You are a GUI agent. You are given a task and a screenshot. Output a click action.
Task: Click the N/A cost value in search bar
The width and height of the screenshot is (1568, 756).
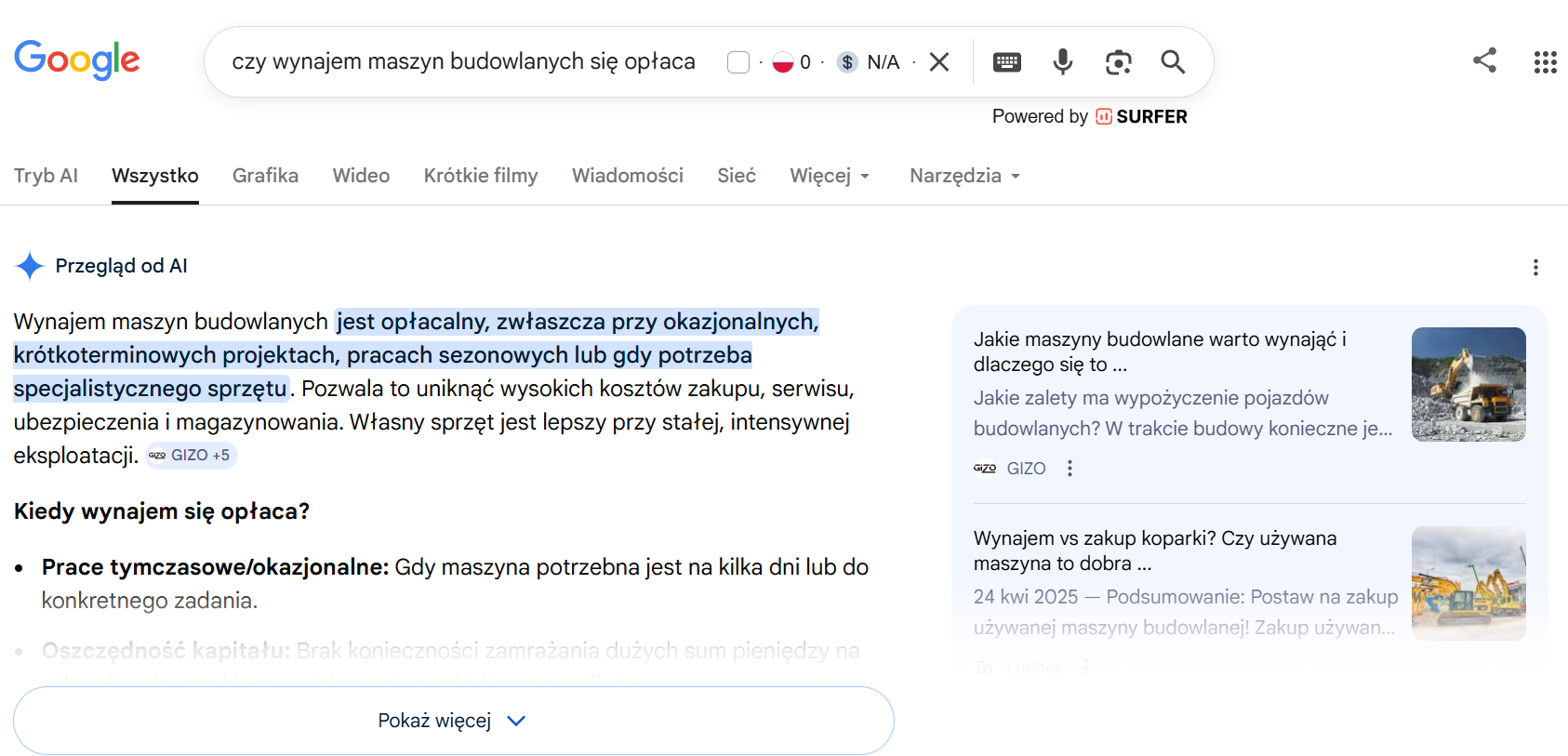884,62
